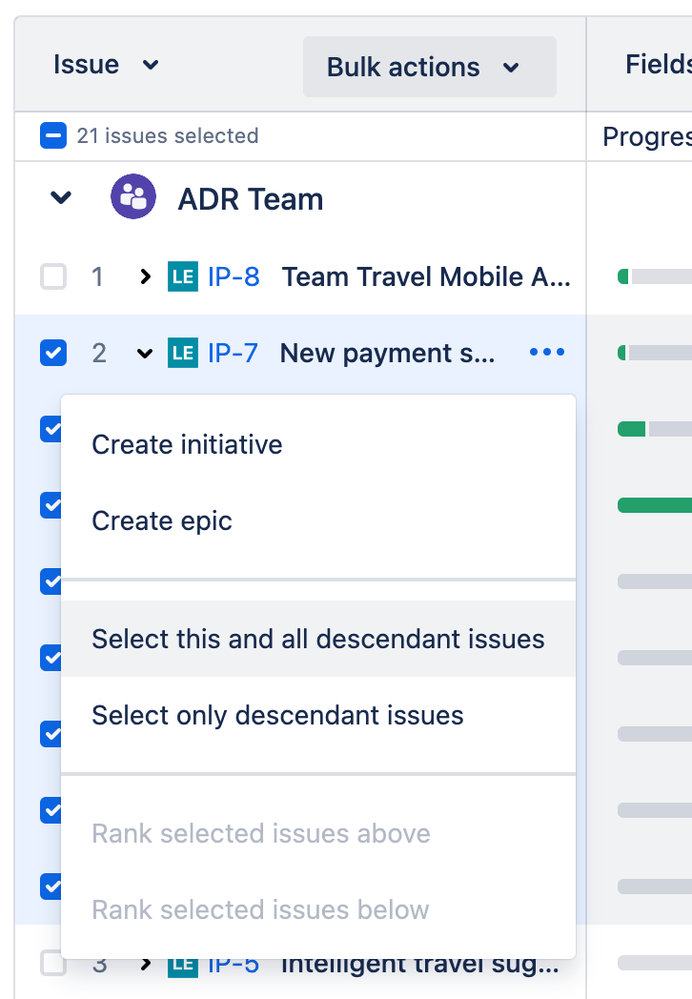Expand the IP-5 issue row
692x999 pixels.
click(x=145, y=963)
